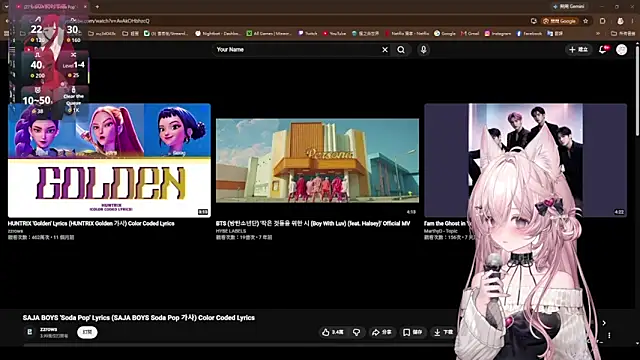The image size is (640, 360).
Task: Click the YouTube search magnifier button
Action: pos(401,50)
